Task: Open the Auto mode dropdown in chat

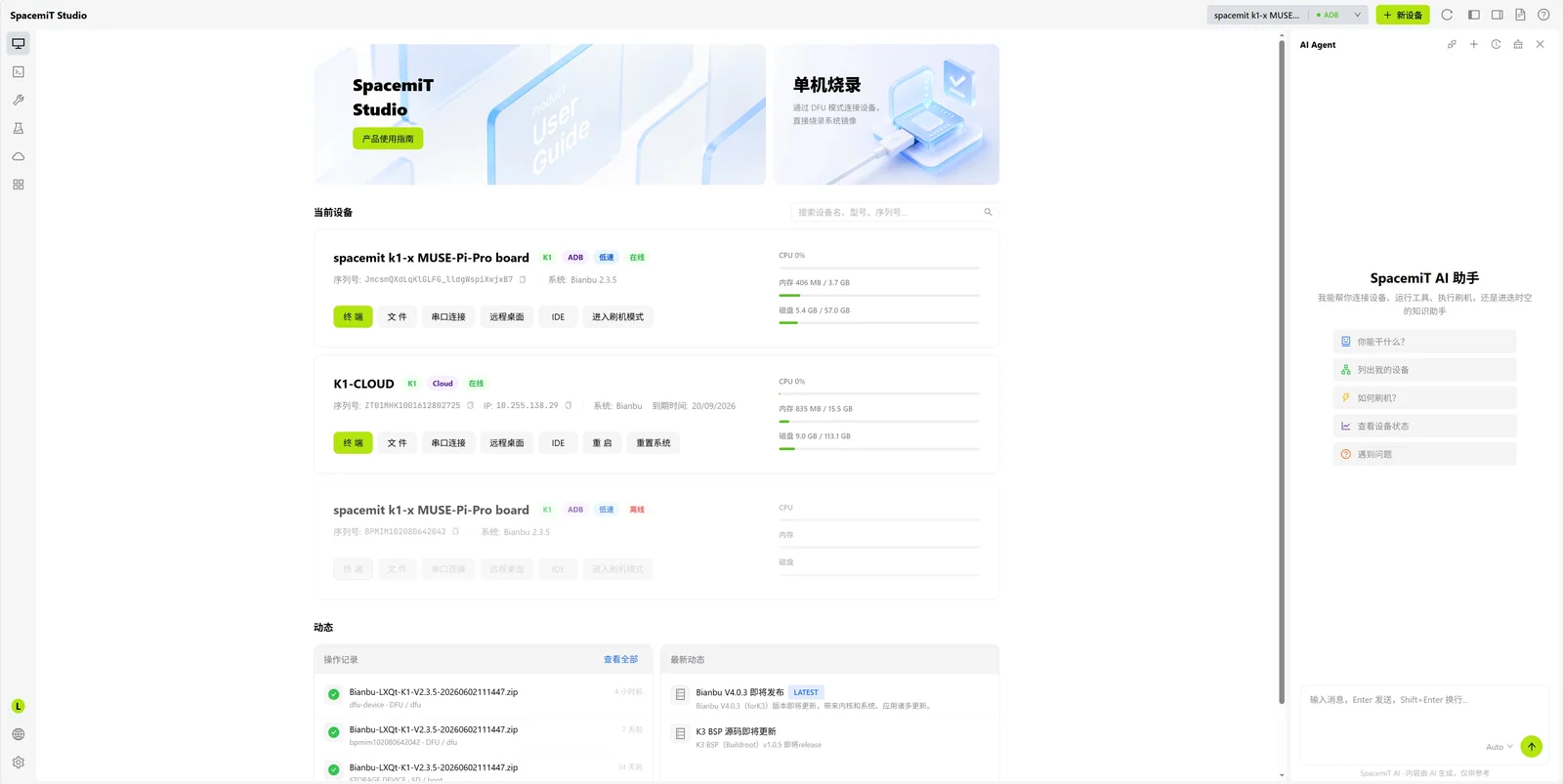Action: click(1500, 747)
